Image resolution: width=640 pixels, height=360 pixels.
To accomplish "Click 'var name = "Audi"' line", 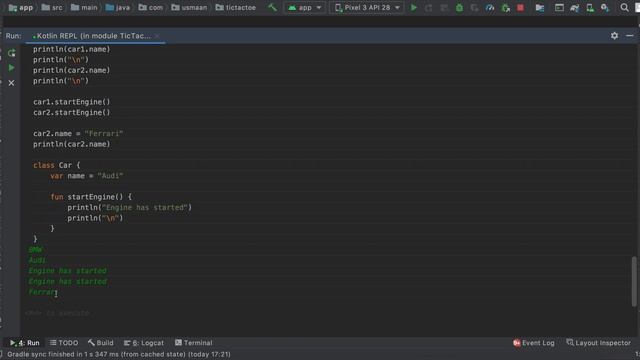I will (87, 176).
